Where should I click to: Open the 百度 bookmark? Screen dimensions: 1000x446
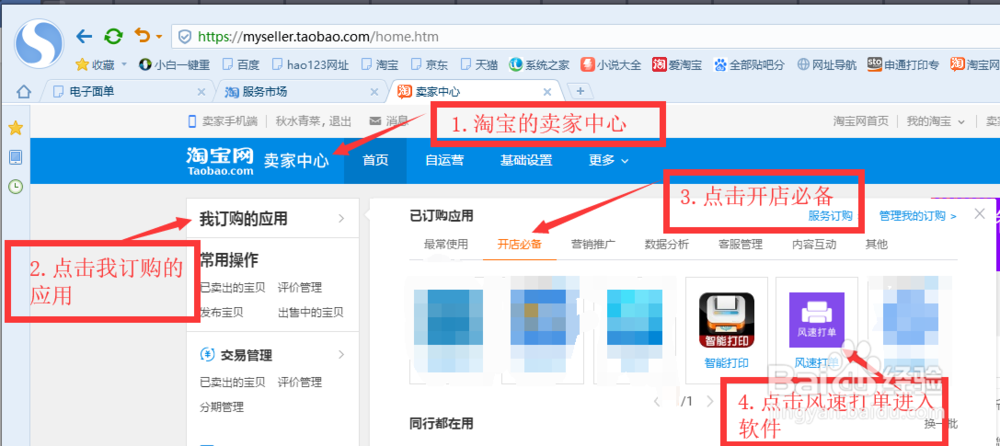click(x=240, y=64)
